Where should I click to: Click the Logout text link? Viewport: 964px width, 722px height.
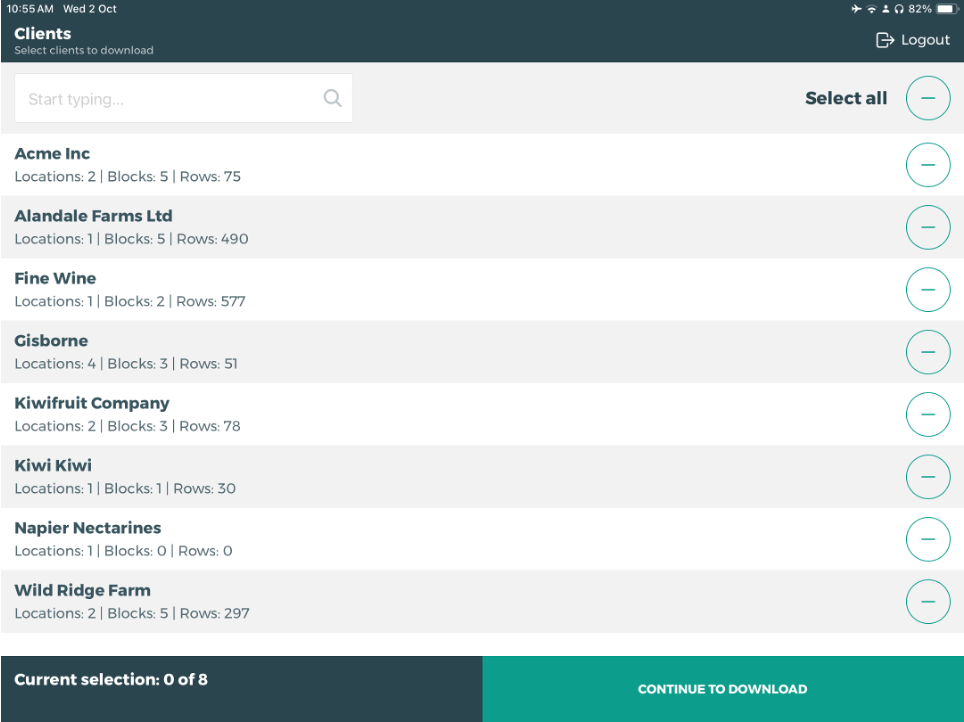(x=925, y=40)
